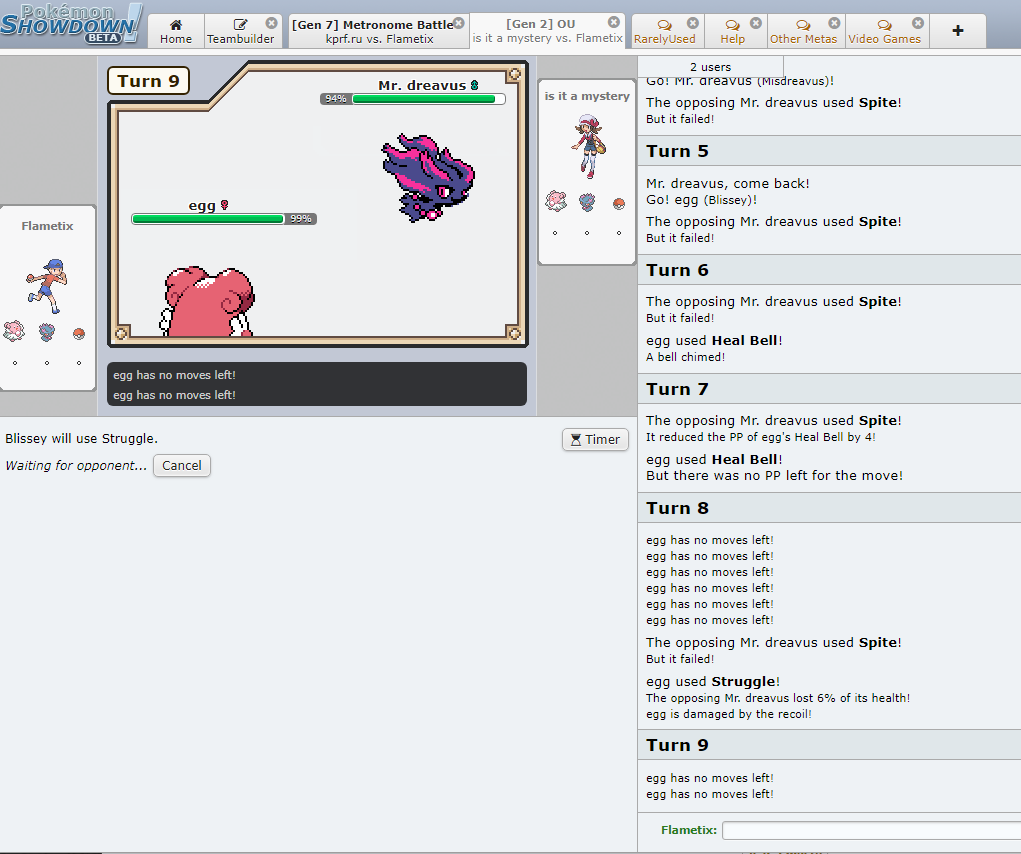1021x854 pixels.
Task: Click Flametix's Poké Ball team icon
Action: pyautogui.click(x=79, y=334)
